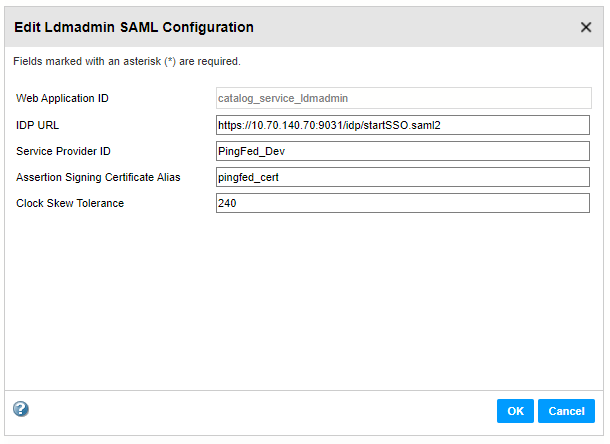Viewport: 610px width, 444px height.
Task: Select the pingfed_cert alias value
Action: tap(248, 177)
